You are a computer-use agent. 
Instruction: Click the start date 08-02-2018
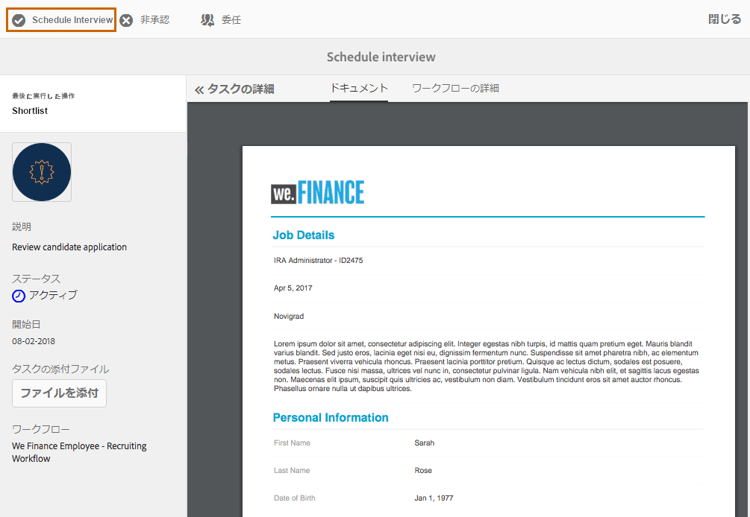point(33,341)
